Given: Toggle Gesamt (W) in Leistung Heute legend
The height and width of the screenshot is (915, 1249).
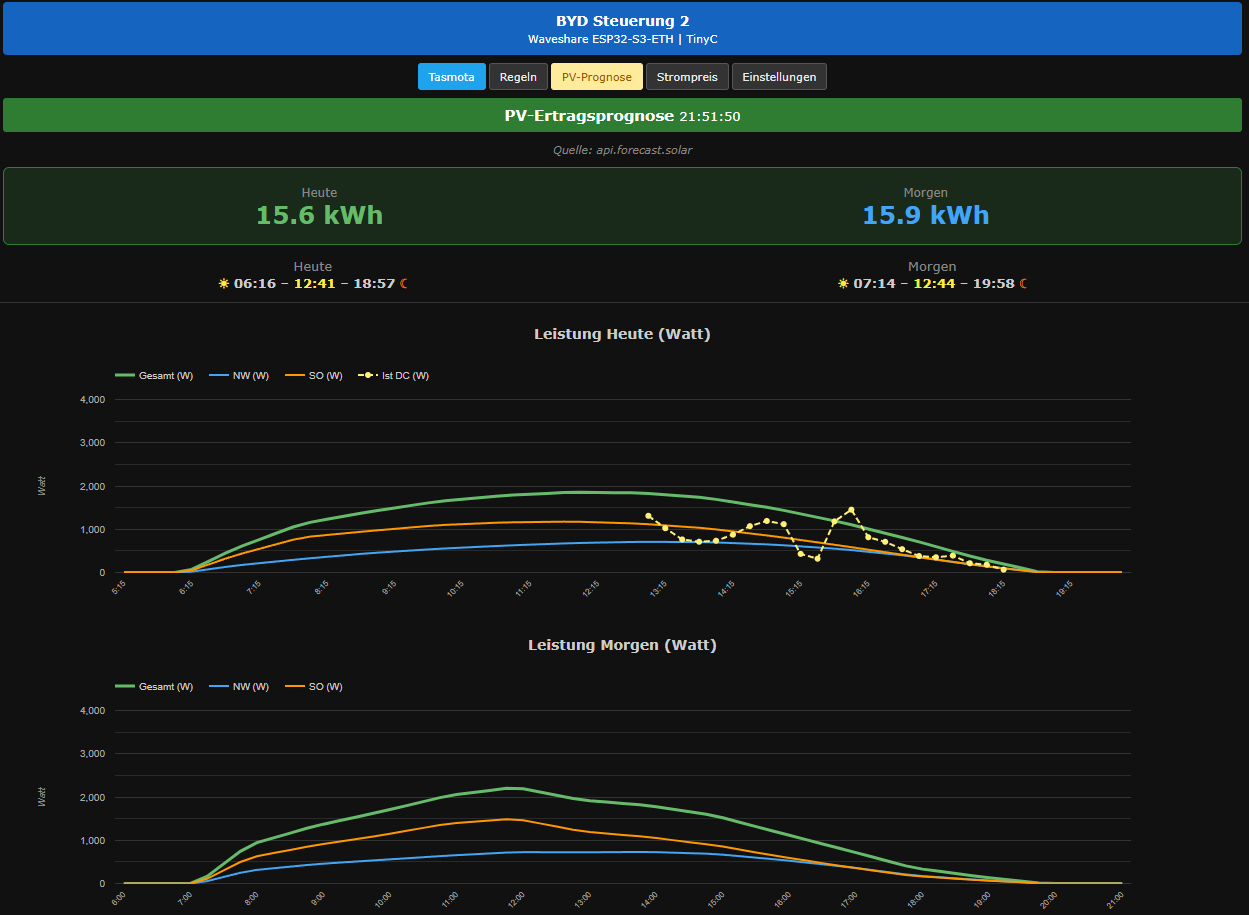Looking at the screenshot, I should [155, 376].
